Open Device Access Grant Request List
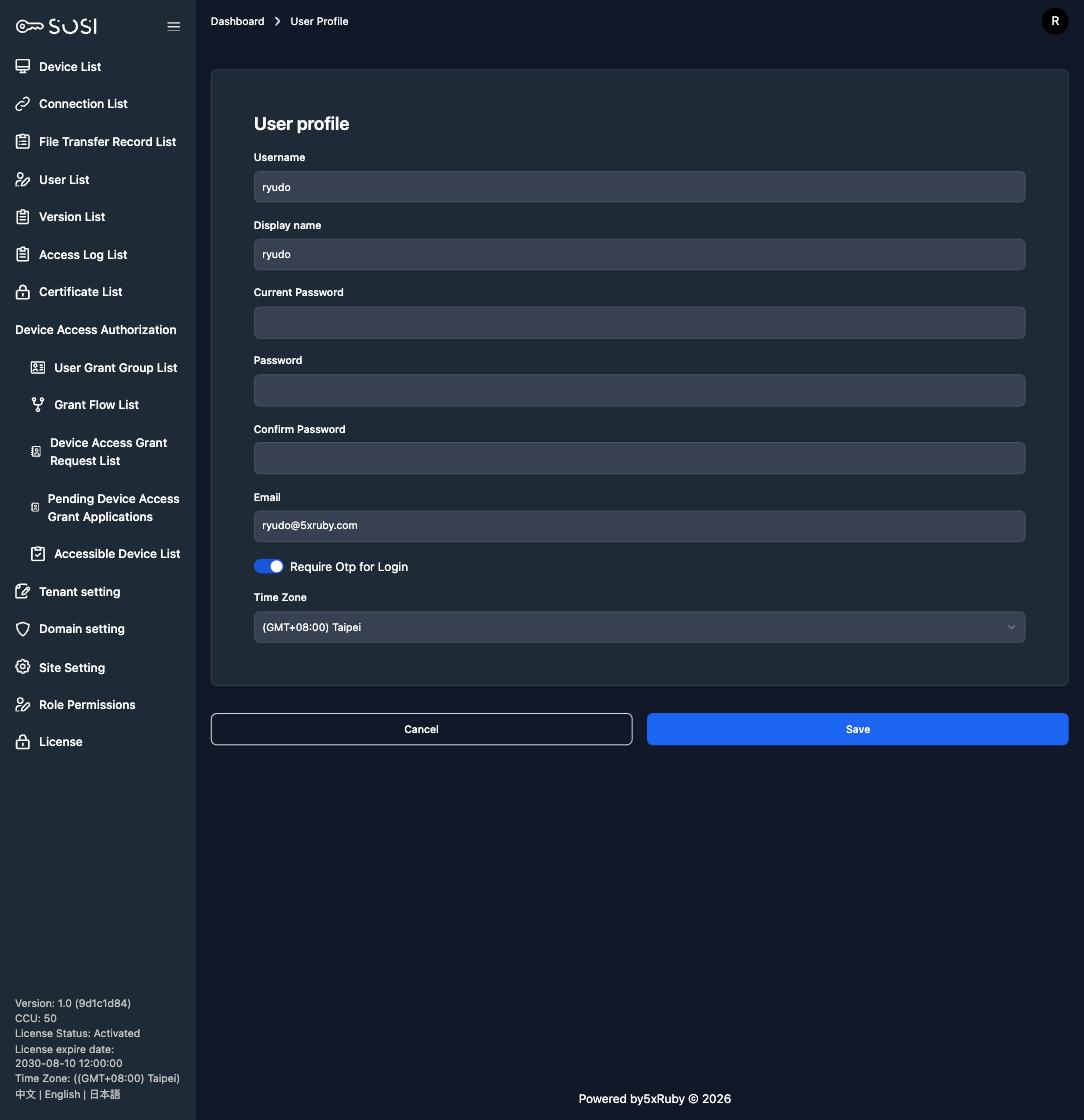Screen dimensions: 1084x1120 [109, 451]
